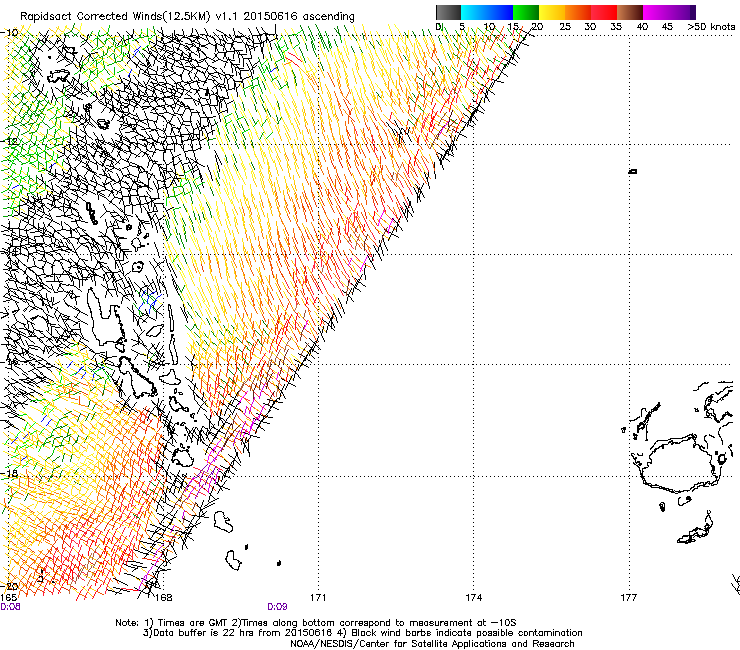The image size is (740, 650).
Task: Click the "177" longitude axis label
Action: (629, 598)
